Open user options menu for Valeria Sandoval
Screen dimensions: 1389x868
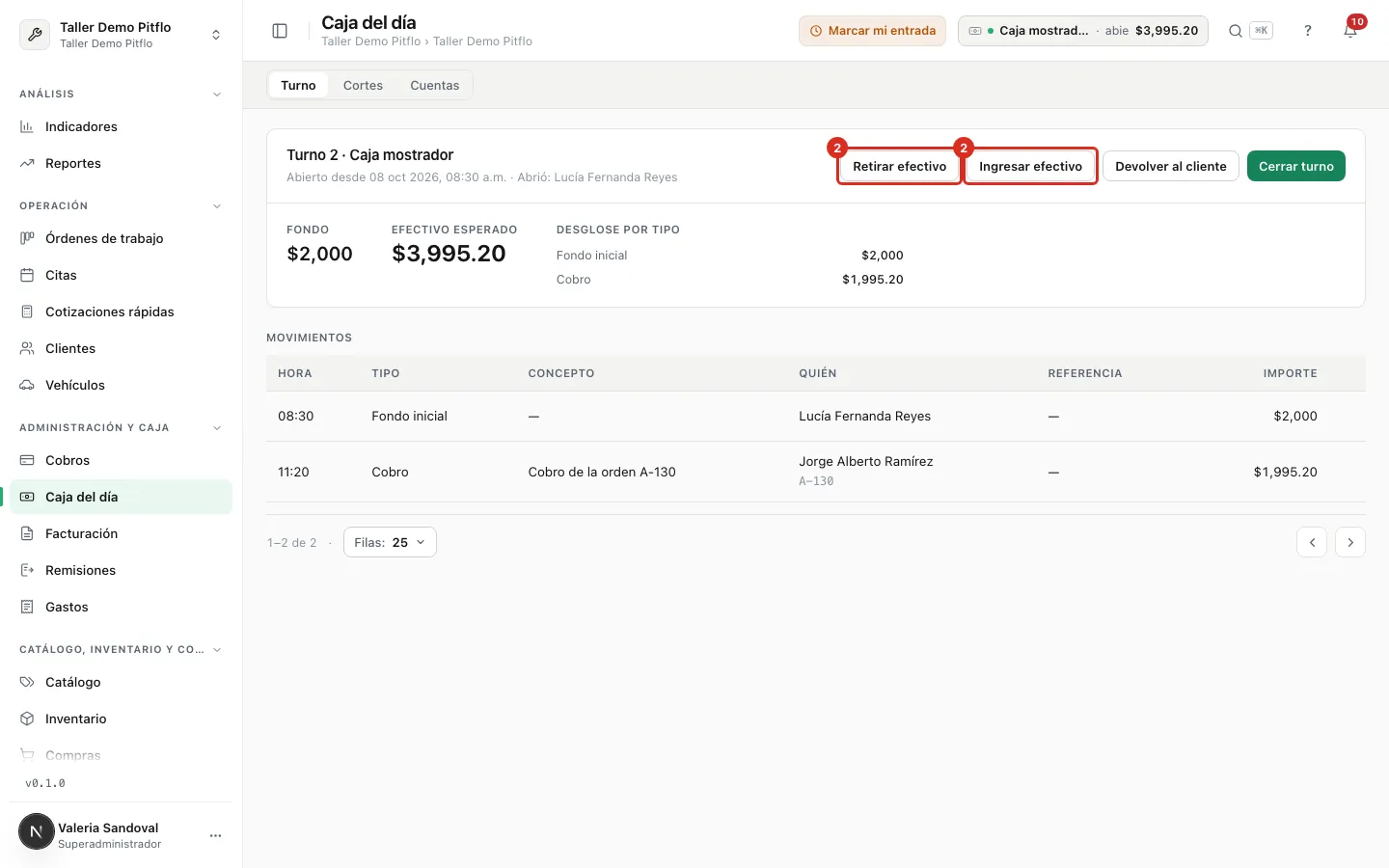pos(215,835)
